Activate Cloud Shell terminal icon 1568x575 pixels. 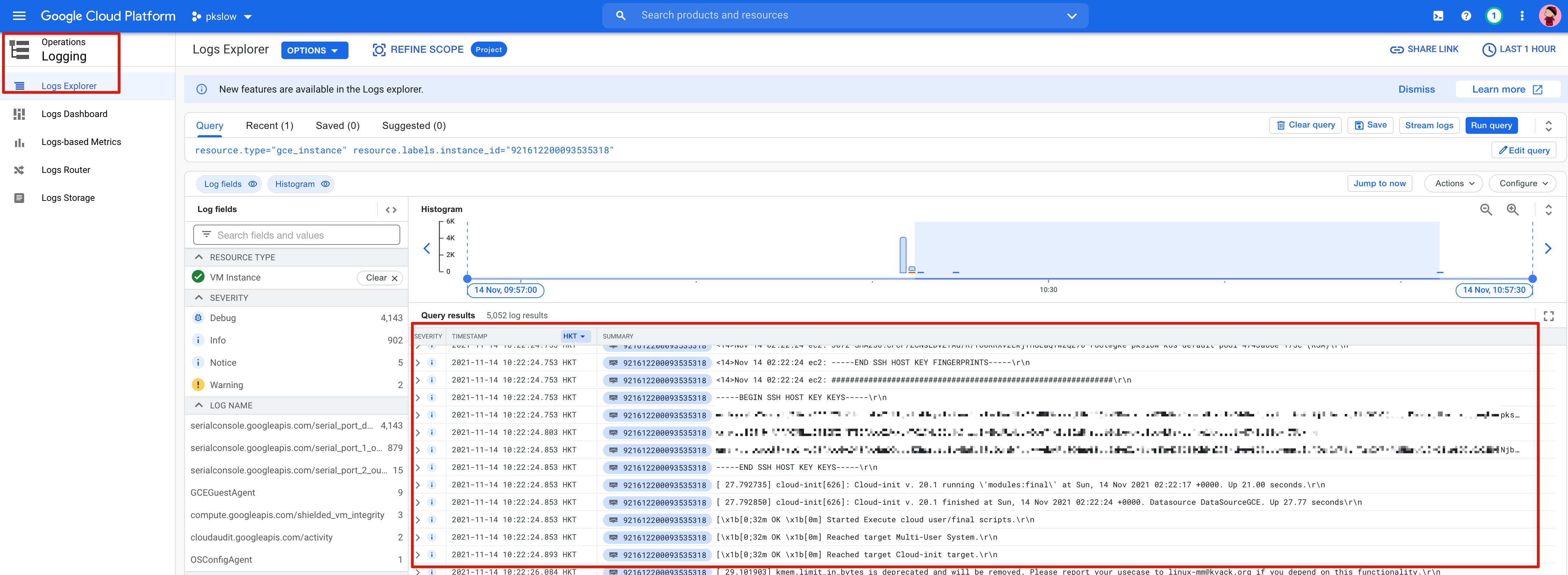[x=1438, y=16]
